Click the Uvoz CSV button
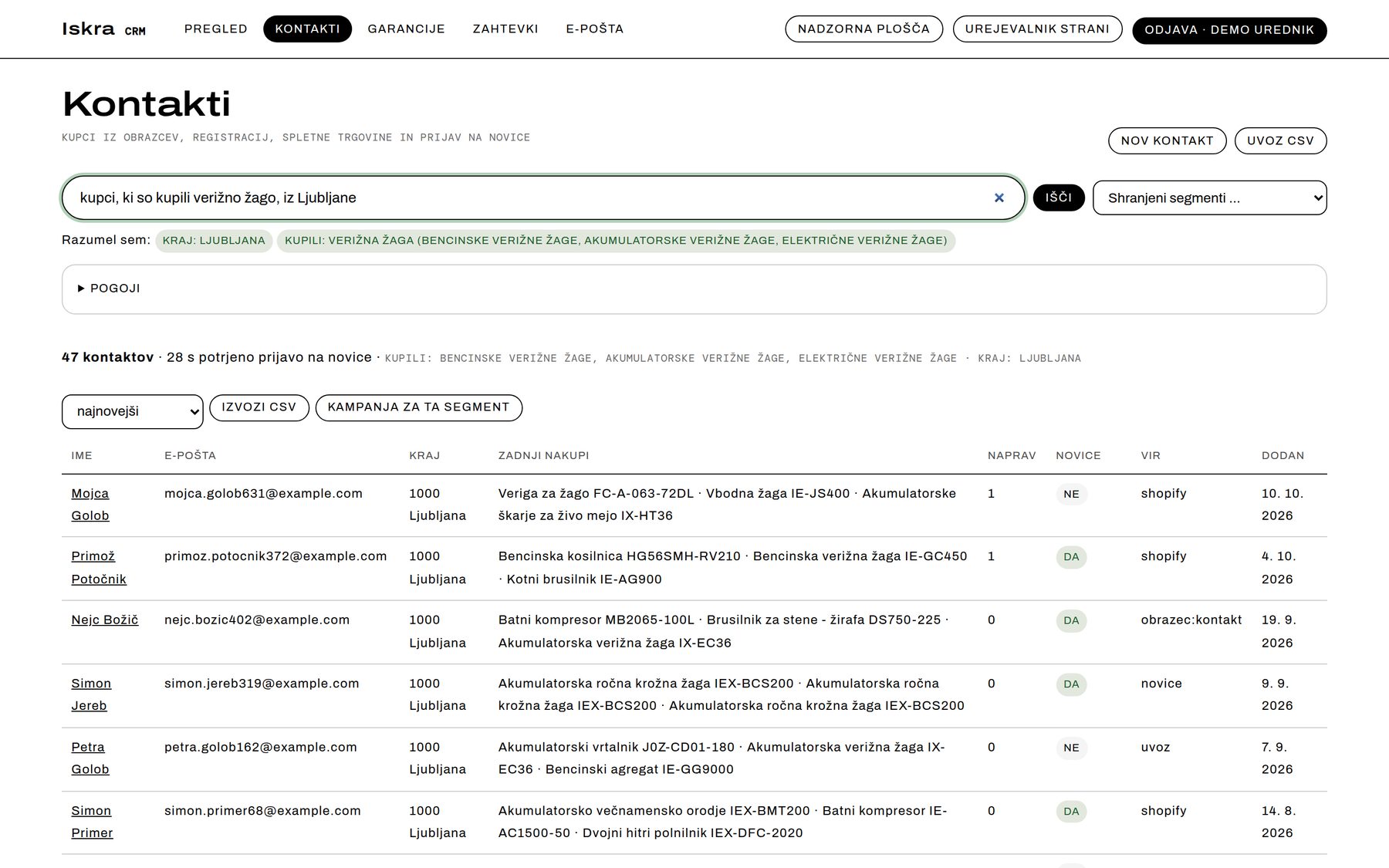The image size is (1389, 868). pyautogui.click(x=1280, y=140)
